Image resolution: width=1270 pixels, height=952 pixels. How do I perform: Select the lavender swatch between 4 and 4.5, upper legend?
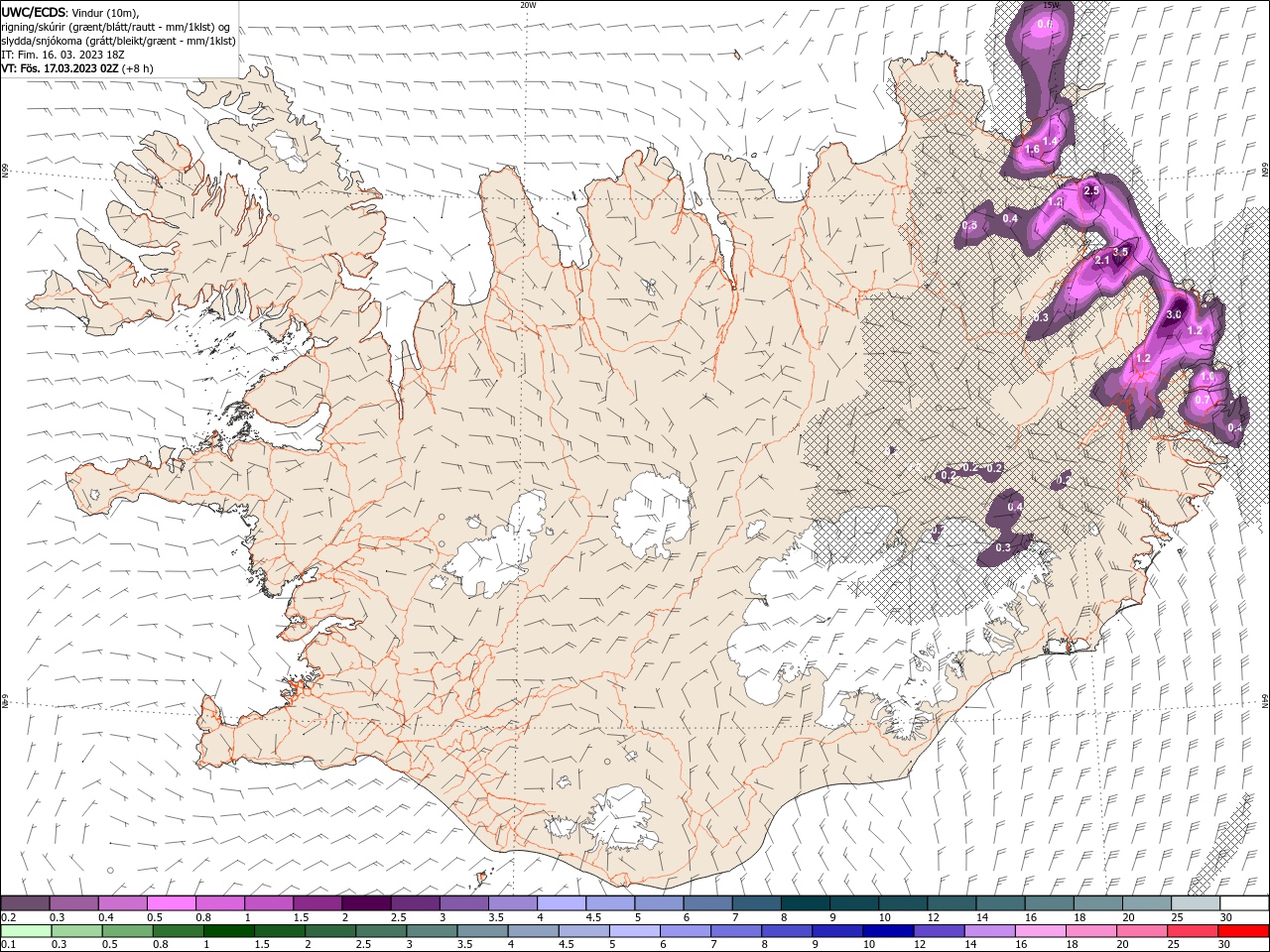click(562, 903)
